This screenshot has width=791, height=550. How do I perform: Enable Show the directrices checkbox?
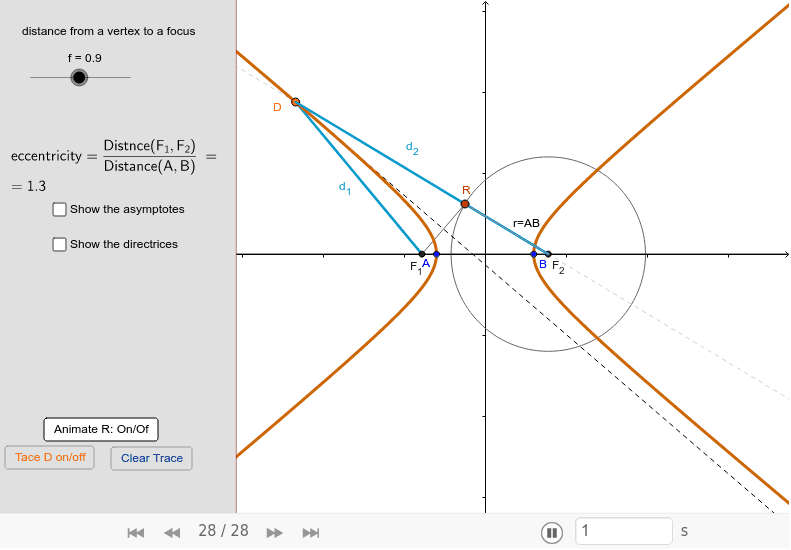pos(60,244)
